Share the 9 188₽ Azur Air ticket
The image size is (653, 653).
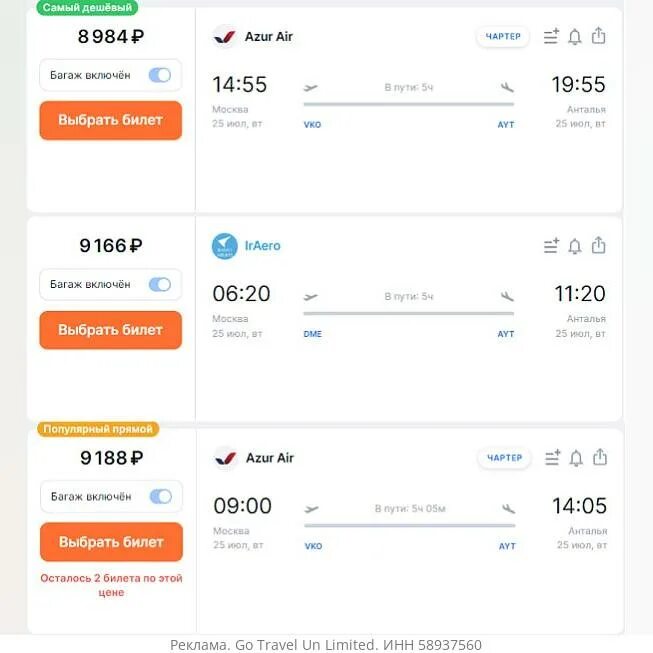coord(600,457)
